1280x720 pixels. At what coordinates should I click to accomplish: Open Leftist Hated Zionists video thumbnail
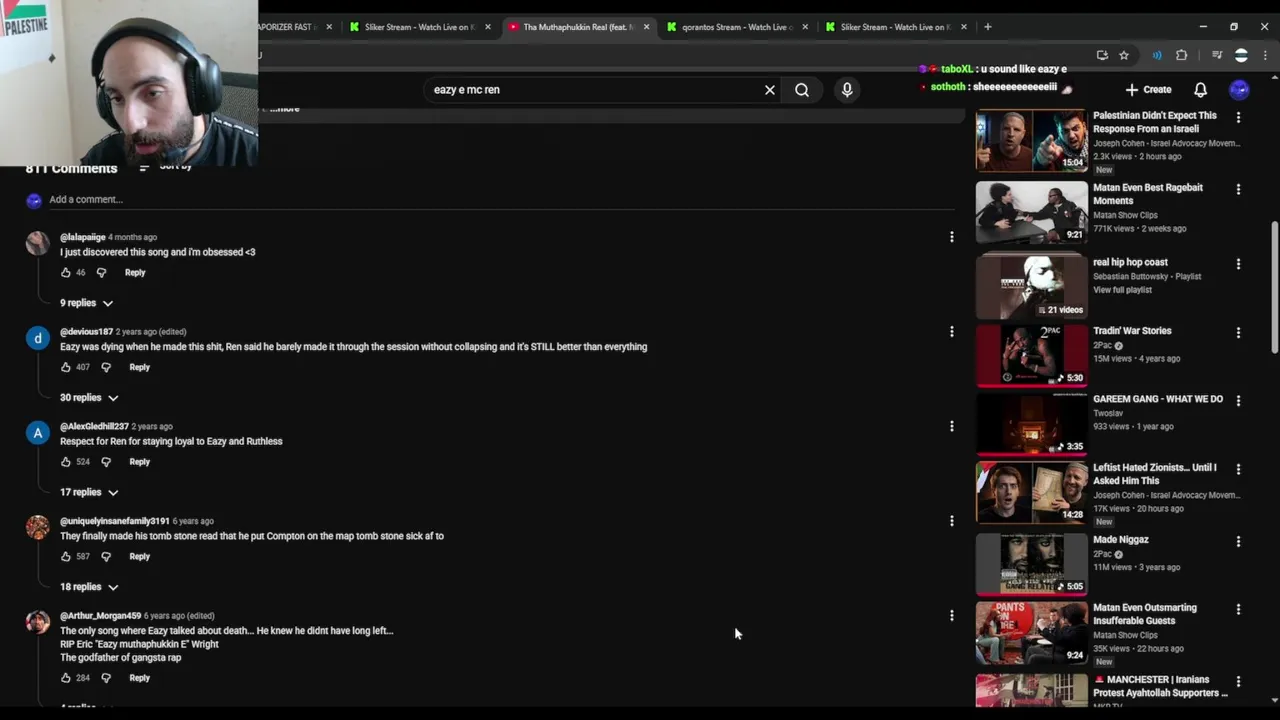[1032, 492]
